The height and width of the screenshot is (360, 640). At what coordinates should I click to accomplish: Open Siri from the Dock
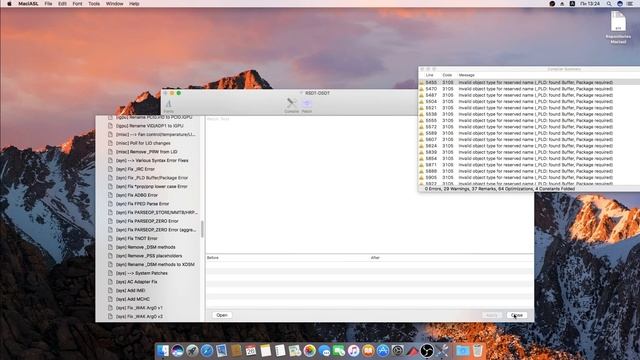[178, 351]
